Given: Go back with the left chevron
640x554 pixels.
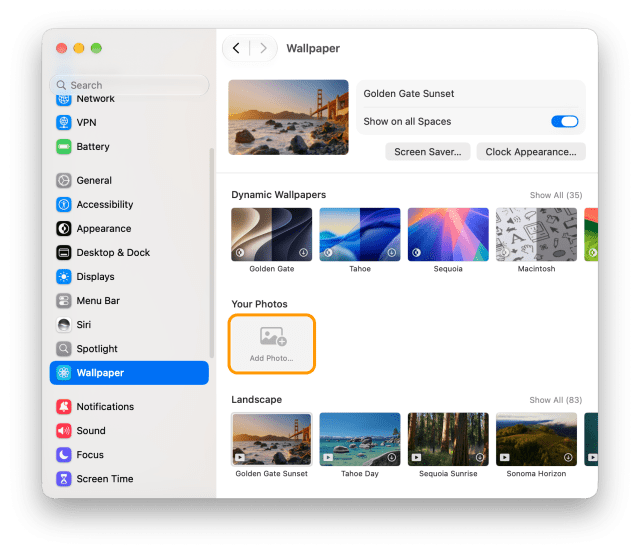Looking at the screenshot, I should 236,48.
